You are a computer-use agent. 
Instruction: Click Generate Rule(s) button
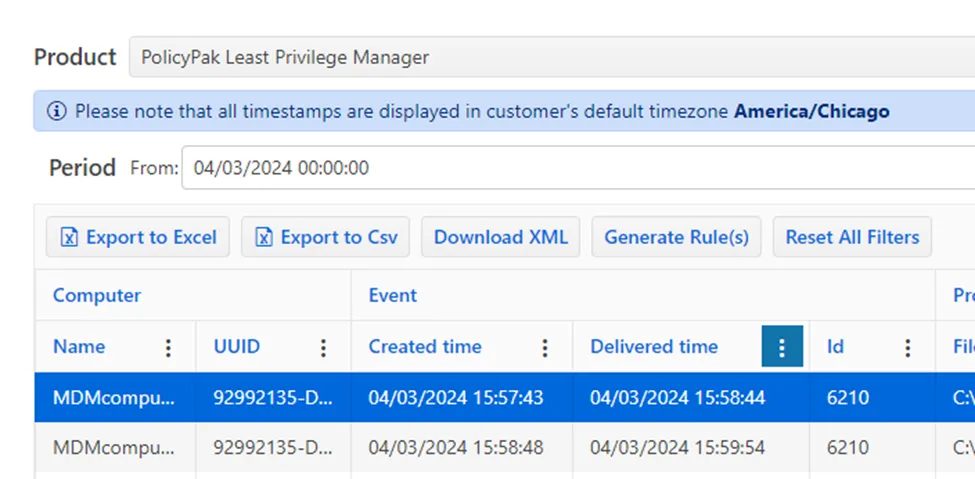677,237
